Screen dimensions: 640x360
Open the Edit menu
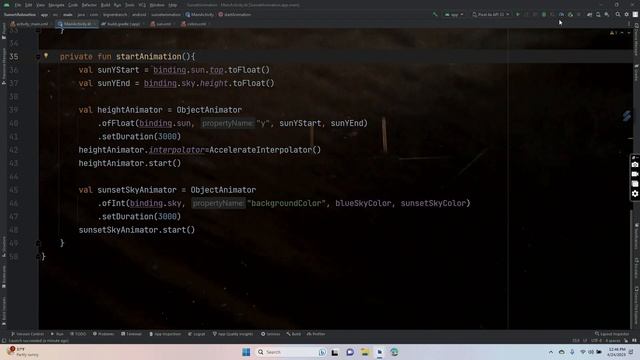(x=29, y=5)
